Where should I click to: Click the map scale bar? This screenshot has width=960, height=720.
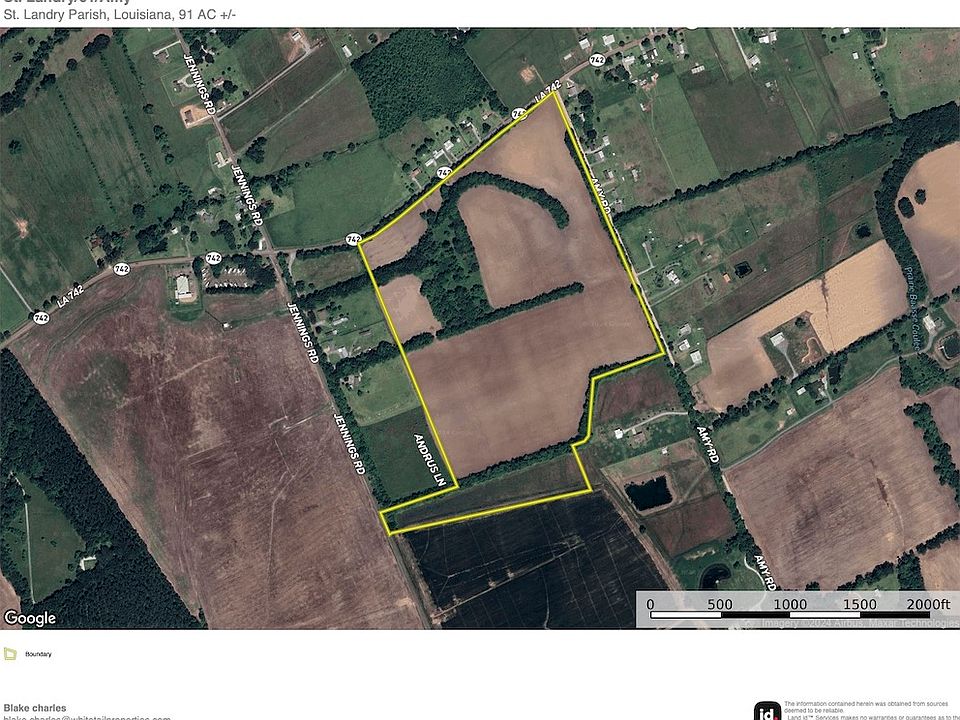tap(798, 610)
